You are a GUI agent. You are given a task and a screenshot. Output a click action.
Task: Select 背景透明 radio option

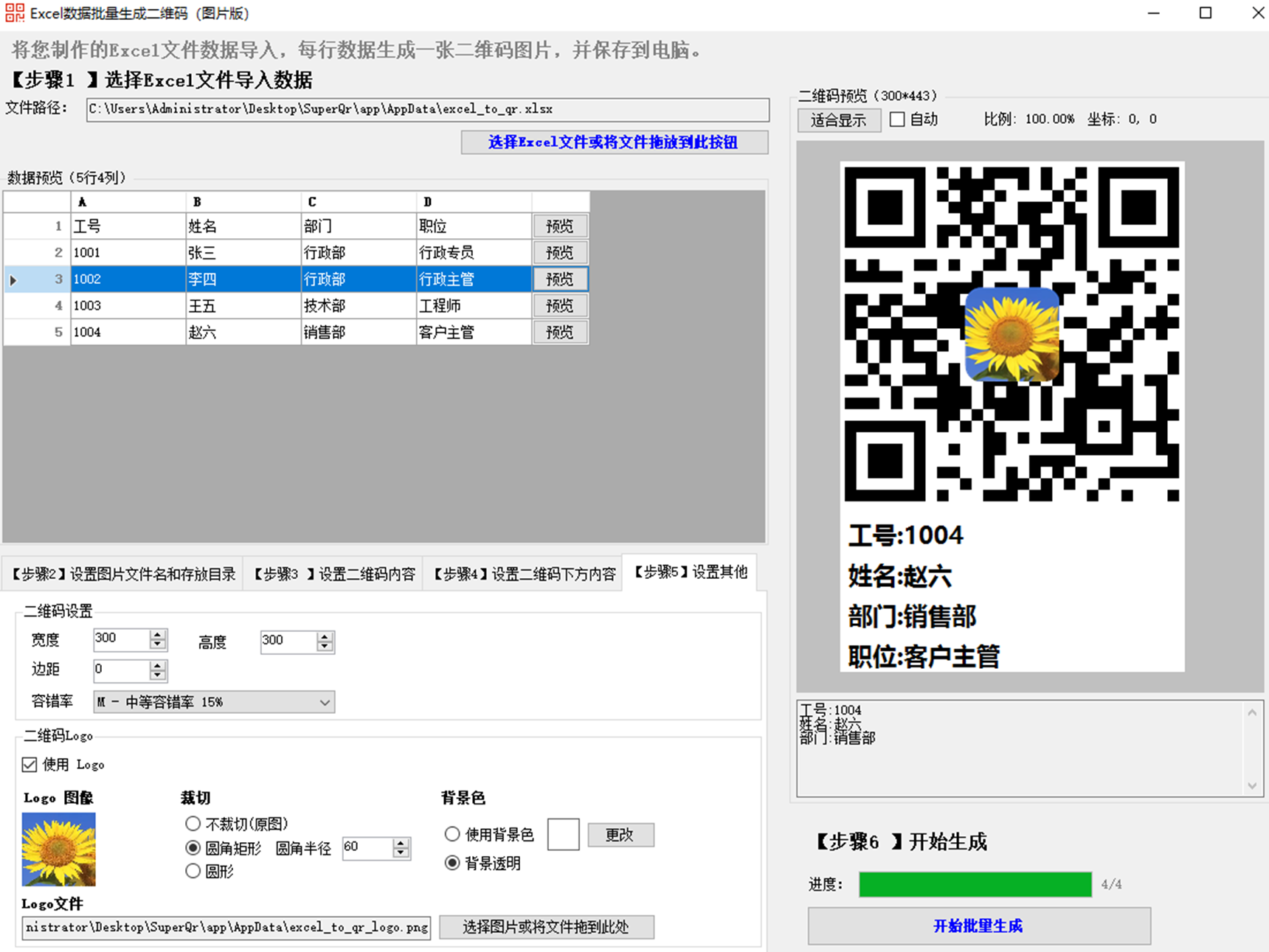click(452, 863)
